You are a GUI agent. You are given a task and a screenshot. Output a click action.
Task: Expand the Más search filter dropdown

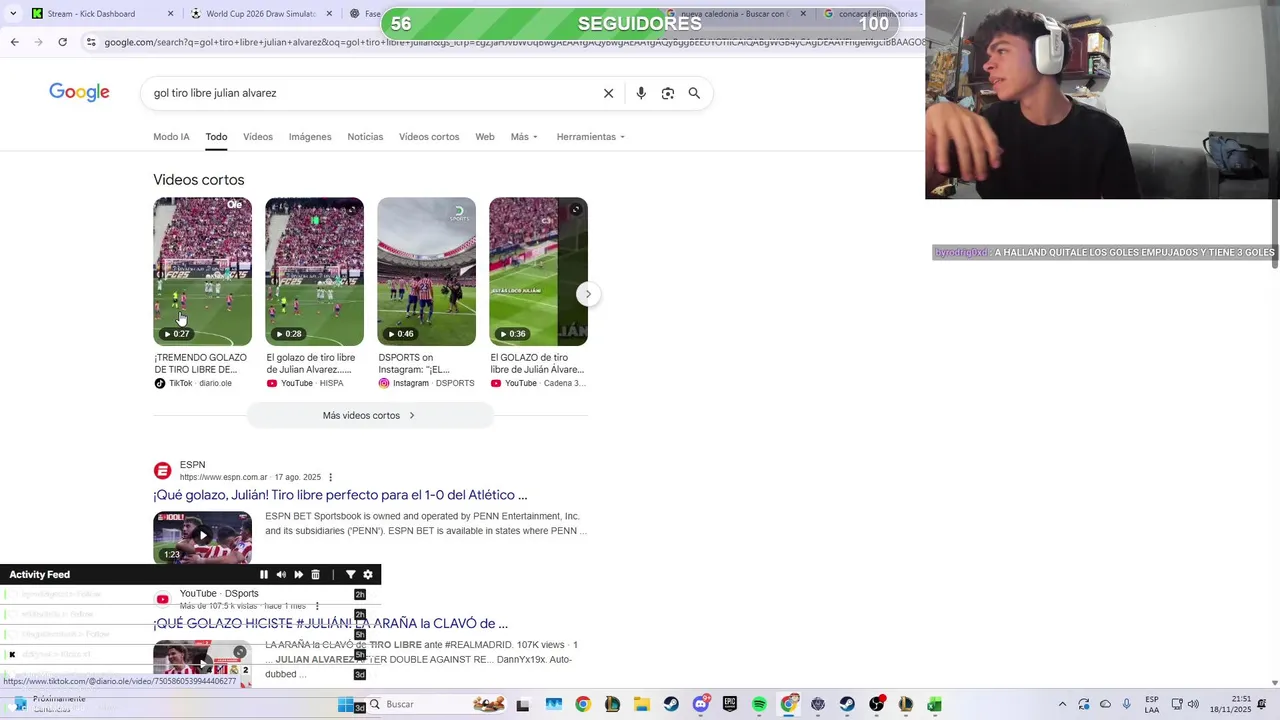[524, 137]
